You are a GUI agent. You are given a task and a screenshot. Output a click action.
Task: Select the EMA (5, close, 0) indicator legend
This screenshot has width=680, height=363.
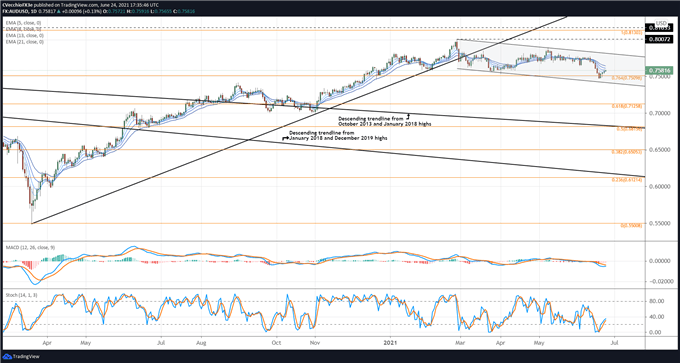coord(24,23)
